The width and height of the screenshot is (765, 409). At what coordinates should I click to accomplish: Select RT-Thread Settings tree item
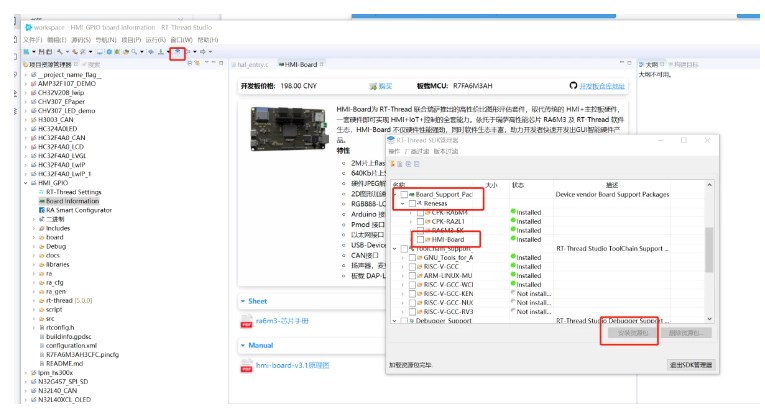coord(74,192)
